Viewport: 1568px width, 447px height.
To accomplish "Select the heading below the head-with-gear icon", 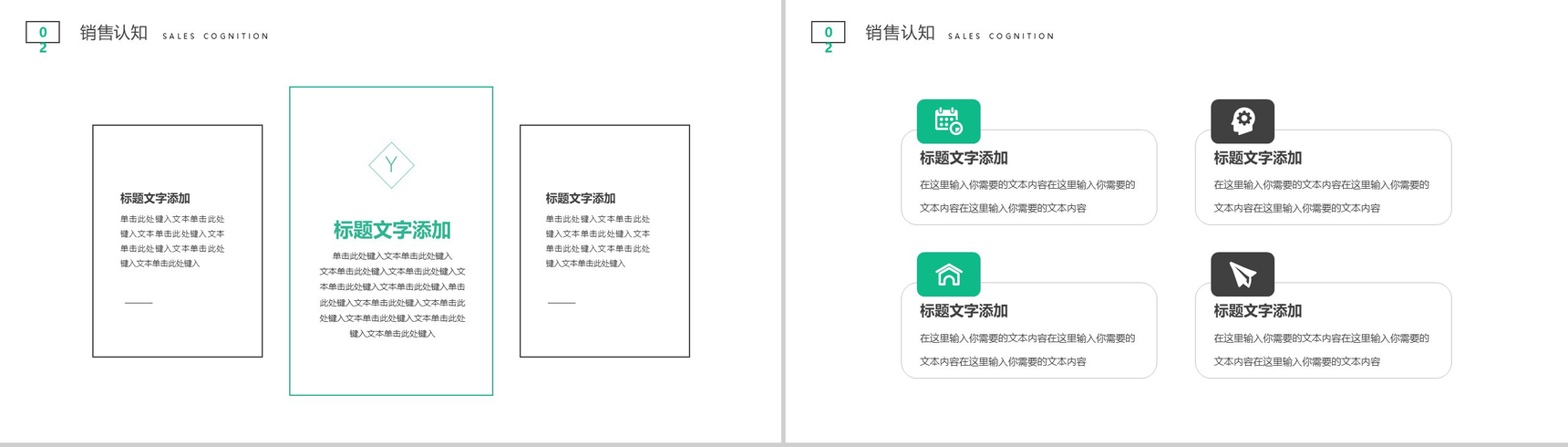I will 1257,158.
